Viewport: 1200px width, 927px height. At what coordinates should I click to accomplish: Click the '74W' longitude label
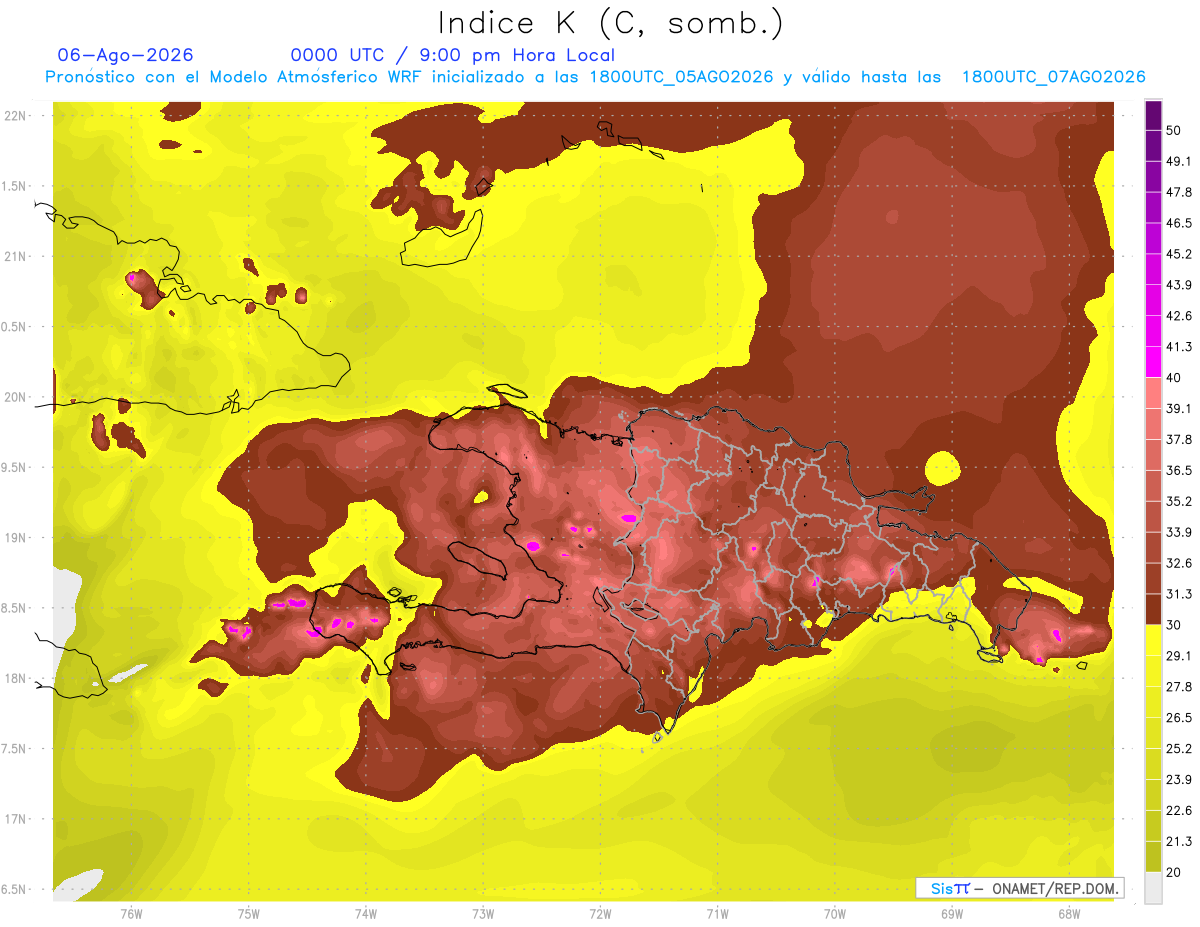[366, 913]
